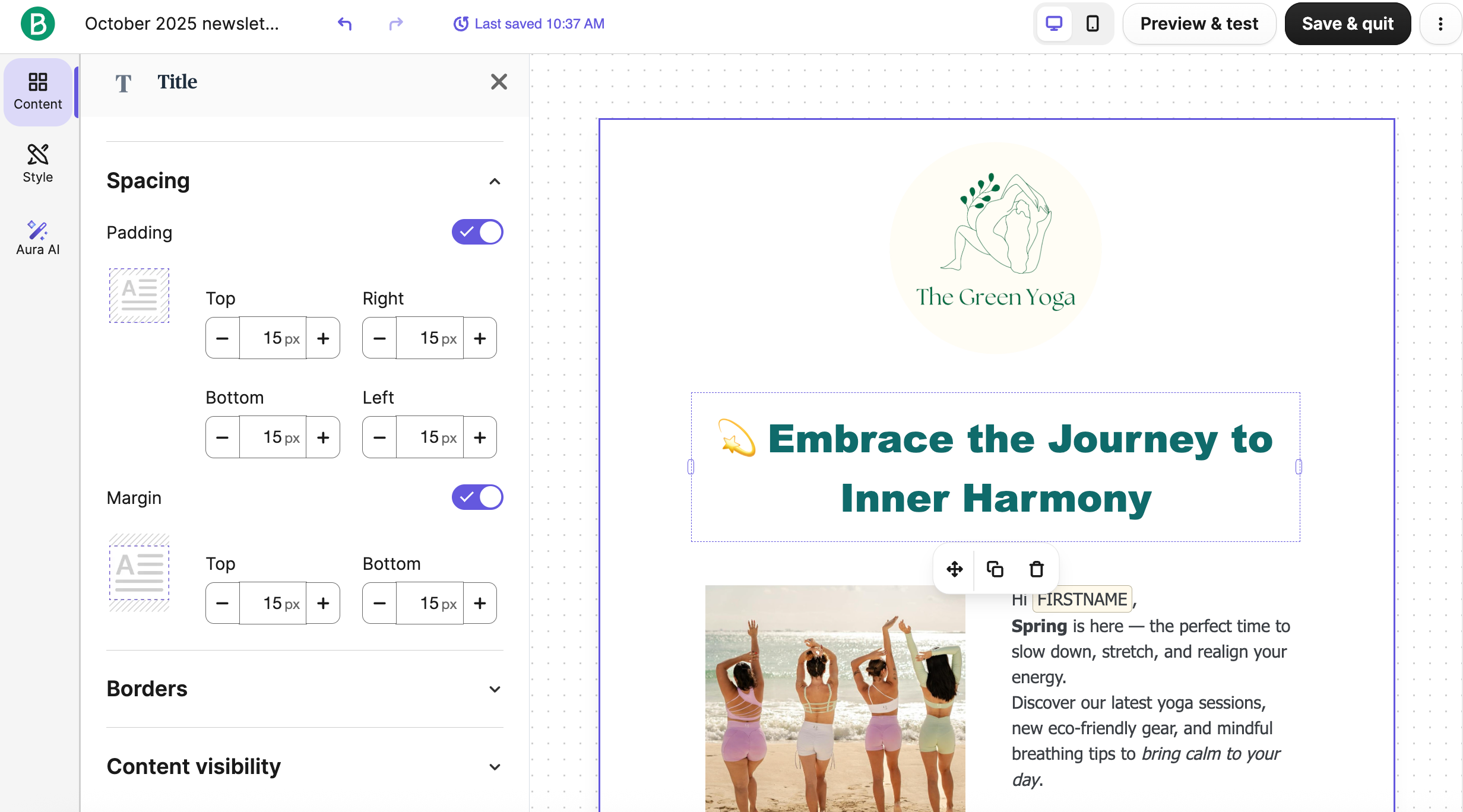Click the move block handle icon
1463x812 pixels.
tap(955, 569)
